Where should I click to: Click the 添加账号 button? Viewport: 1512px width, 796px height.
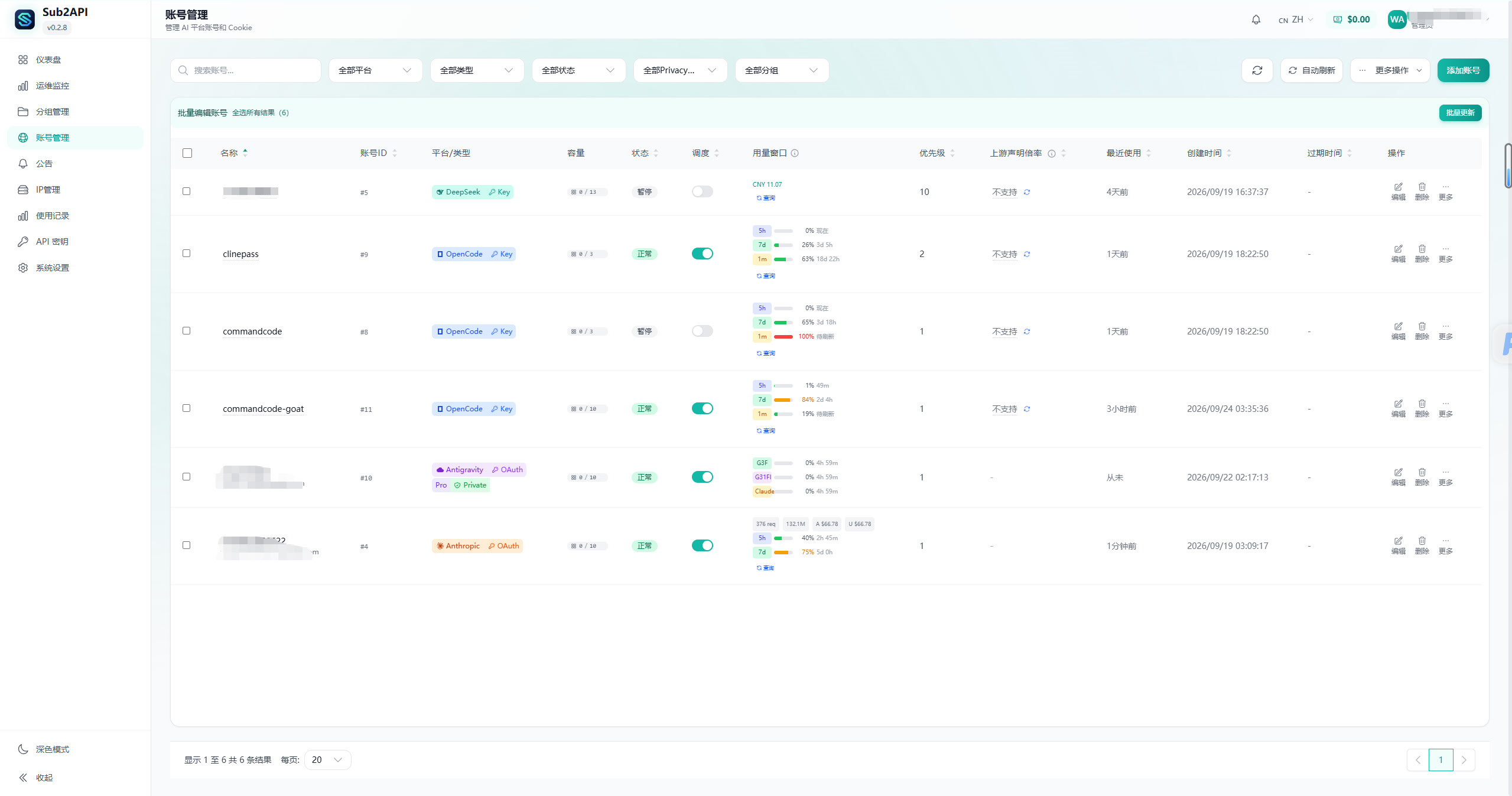point(1463,70)
